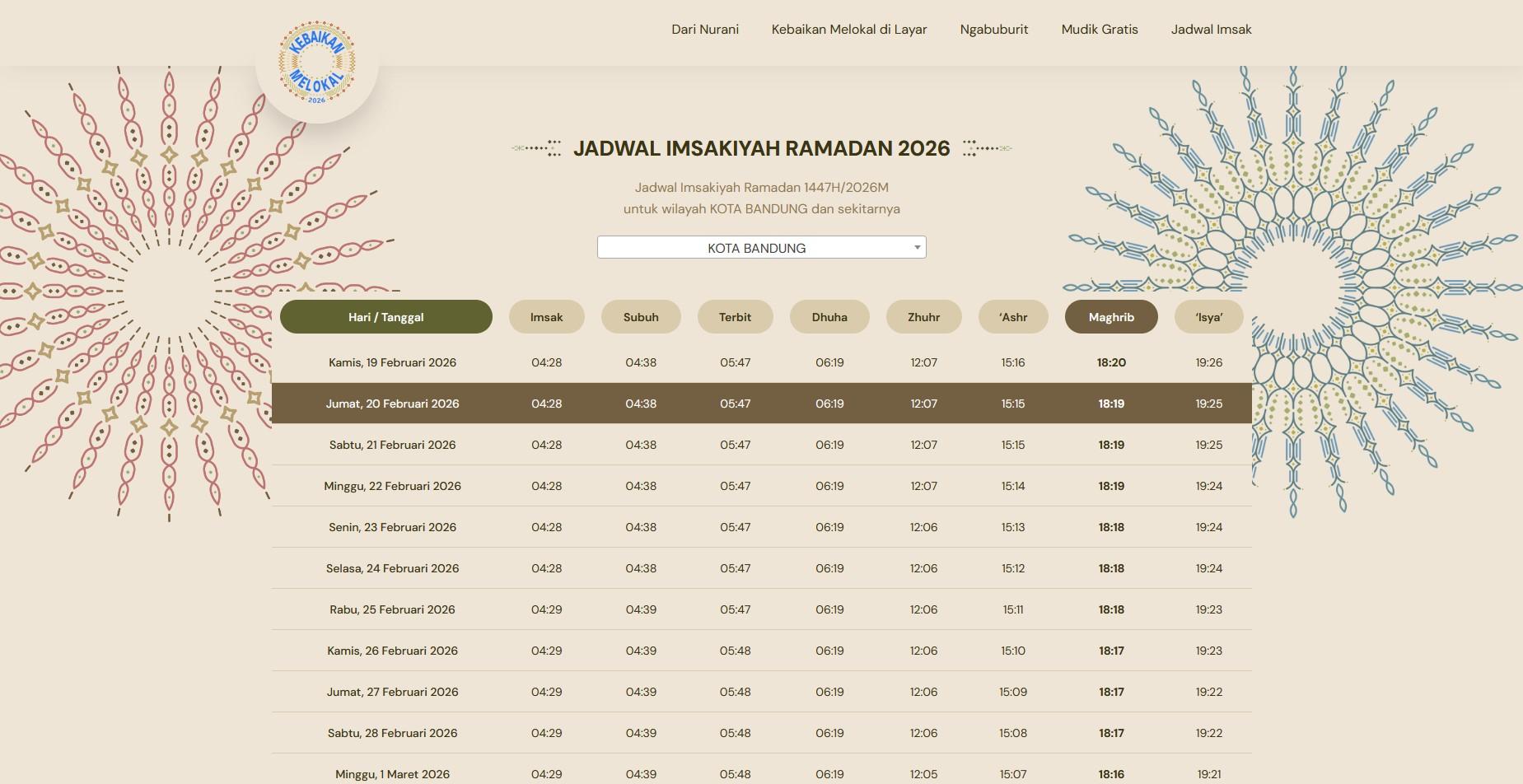Select the Terbit column header
Screen dimensions: 1523x784
coord(735,317)
